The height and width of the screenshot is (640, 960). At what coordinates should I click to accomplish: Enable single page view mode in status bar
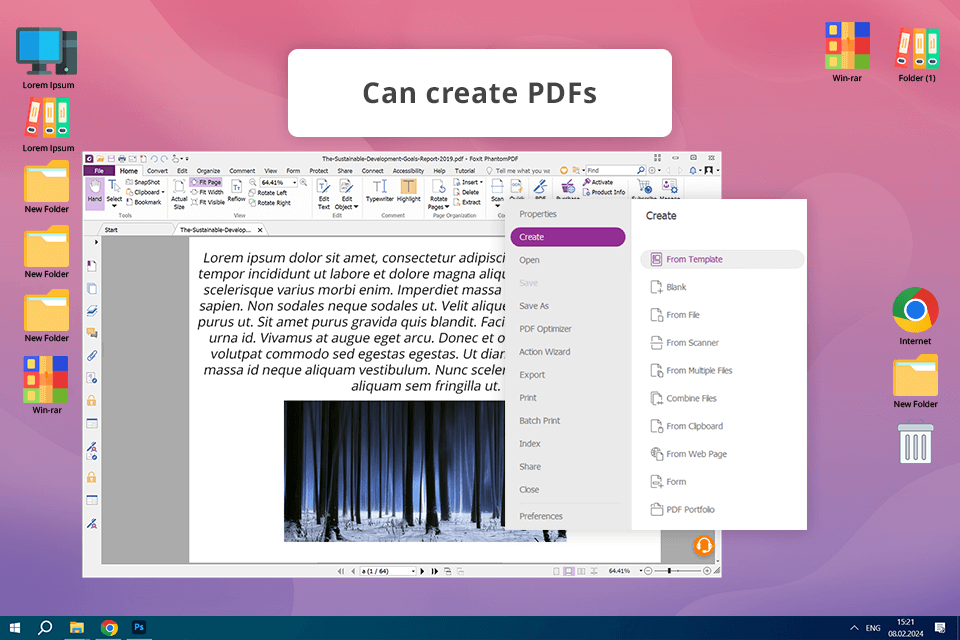click(556, 571)
